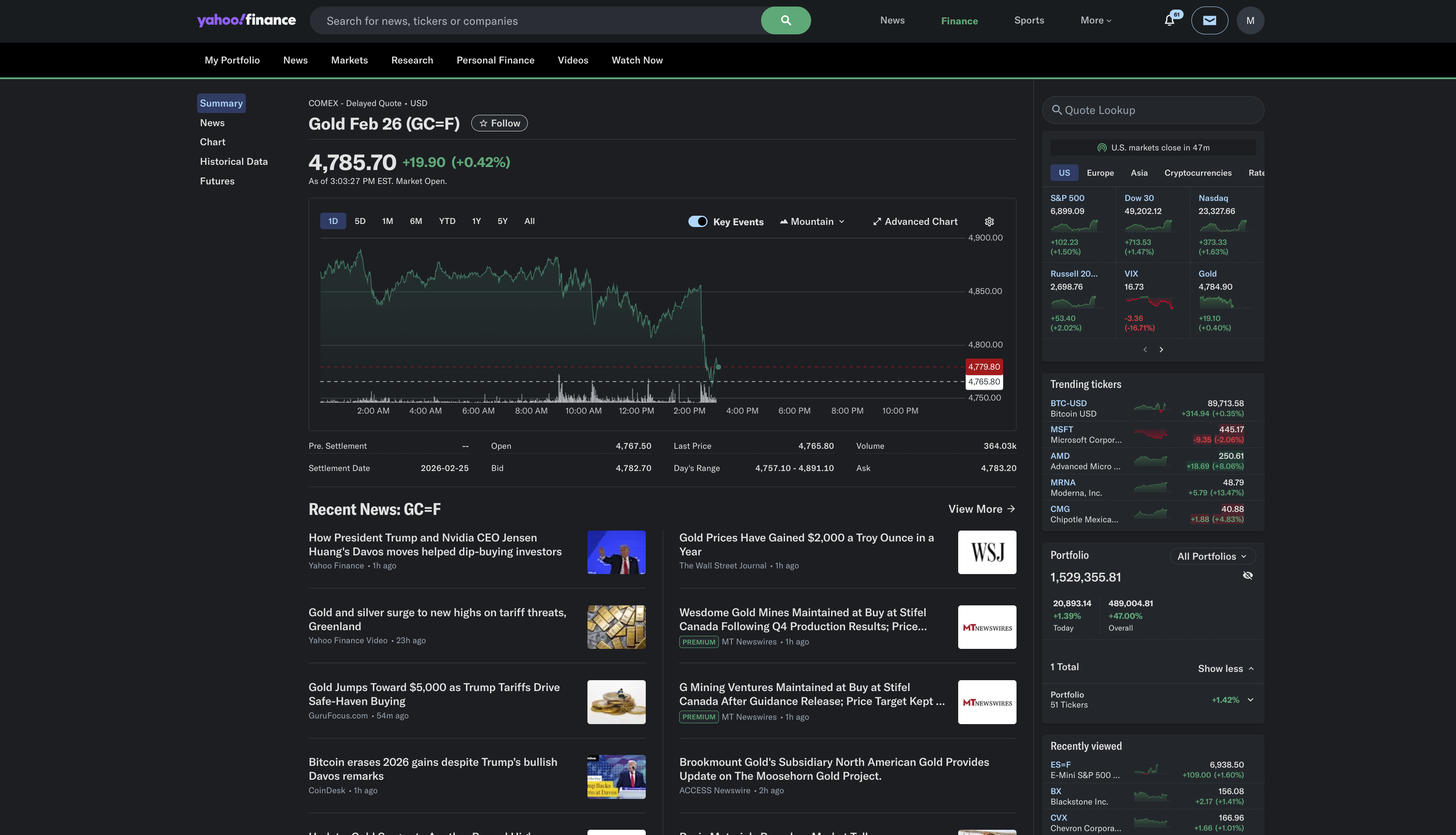This screenshot has width=1456, height=835.
Task: Click the Quote Lookup field
Action: tap(1153, 110)
